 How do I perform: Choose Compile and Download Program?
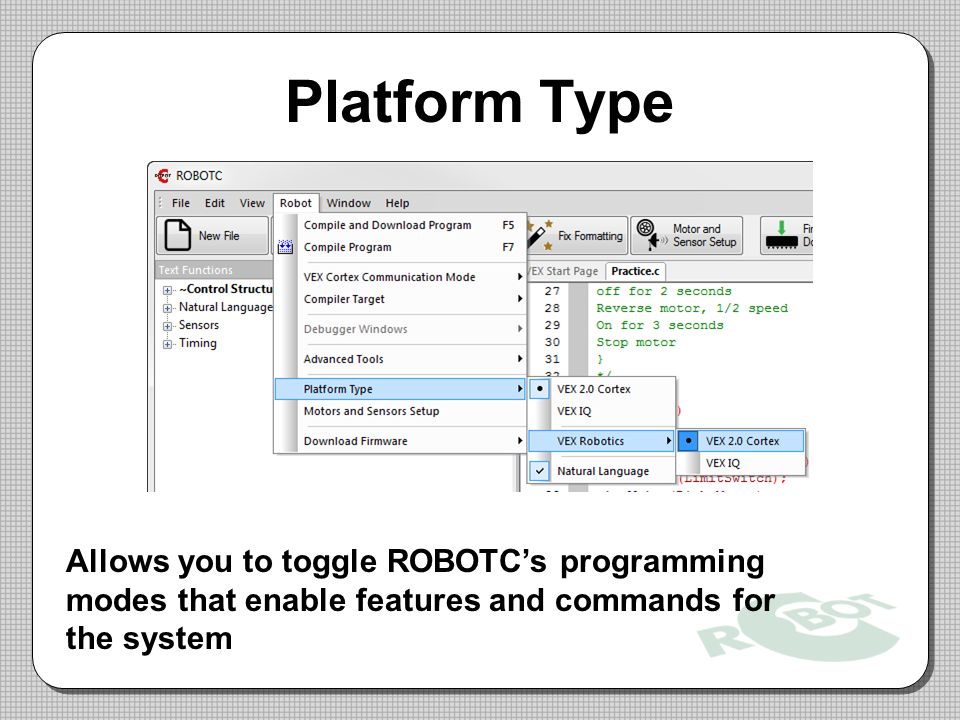[400, 225]
